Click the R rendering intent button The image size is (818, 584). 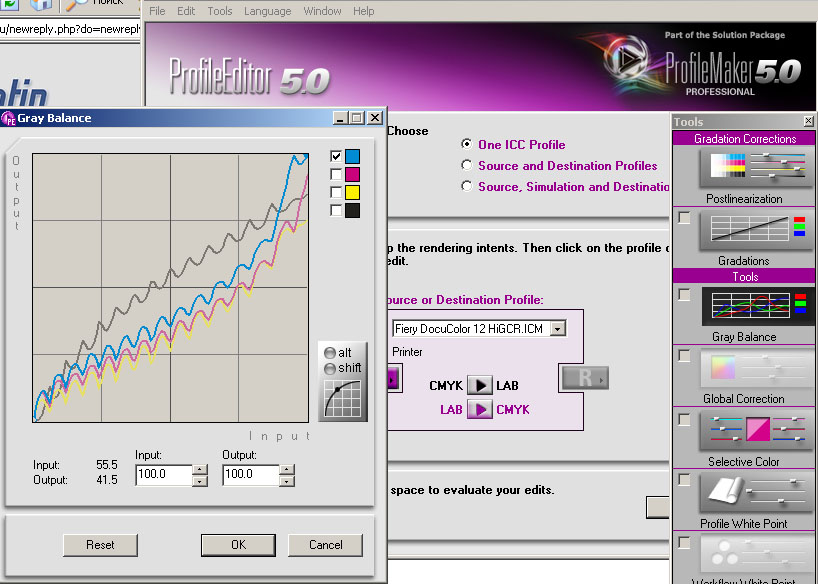coord(584,378)
